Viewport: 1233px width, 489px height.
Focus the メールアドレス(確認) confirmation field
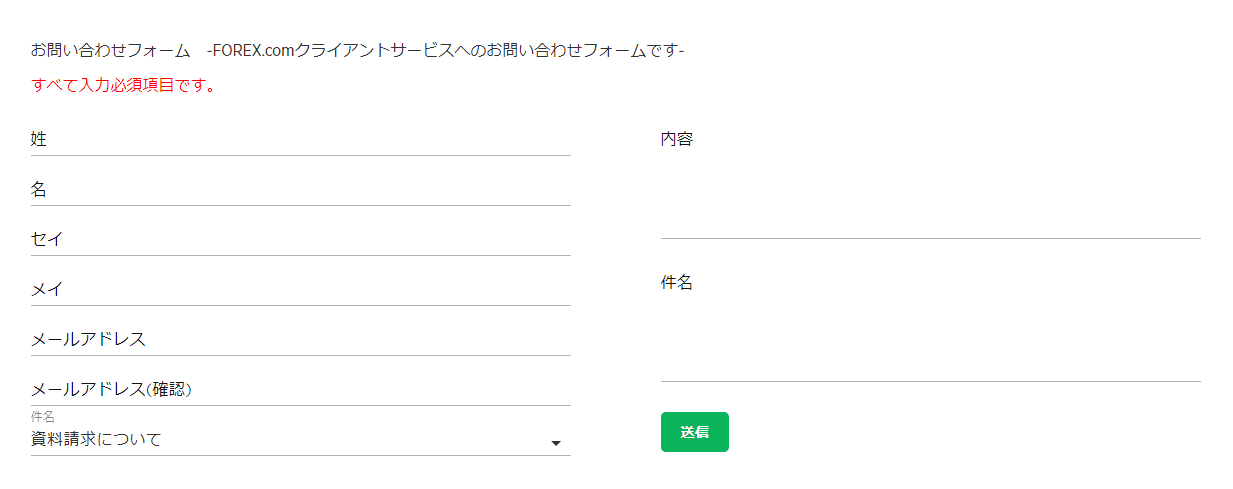(300, 390)
